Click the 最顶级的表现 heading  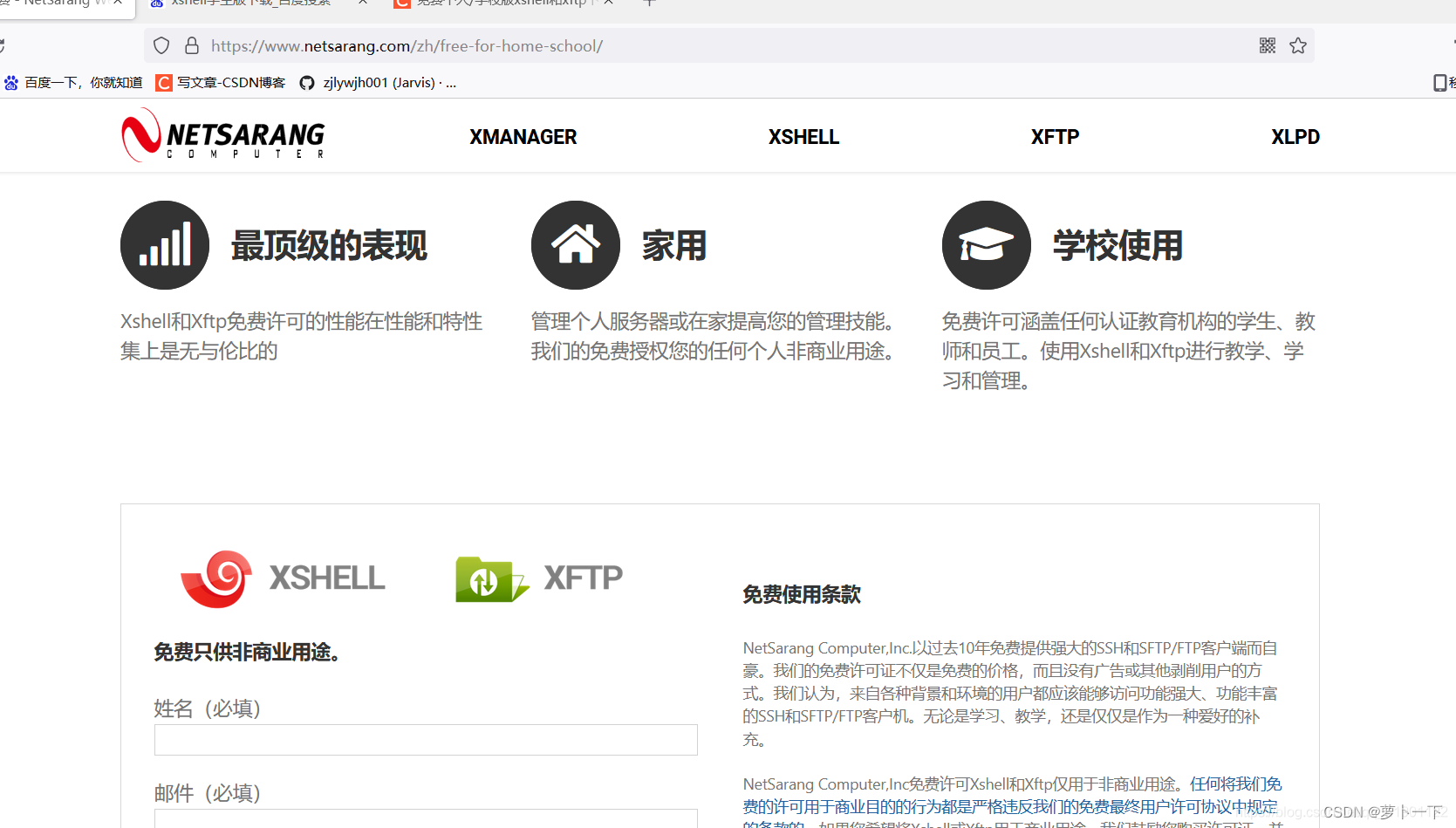coord(329,246)
